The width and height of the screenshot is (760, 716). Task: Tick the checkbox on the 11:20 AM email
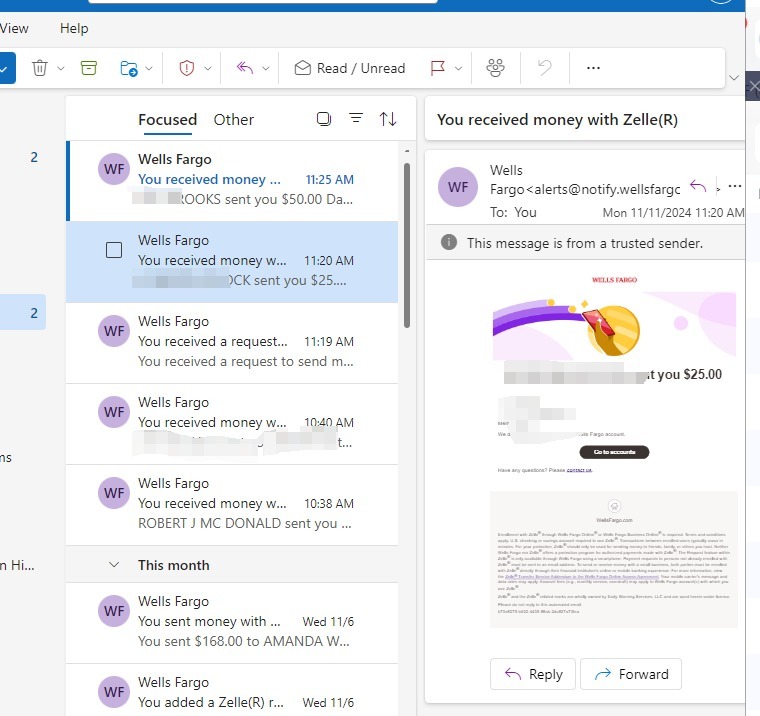tap(114, 250)
